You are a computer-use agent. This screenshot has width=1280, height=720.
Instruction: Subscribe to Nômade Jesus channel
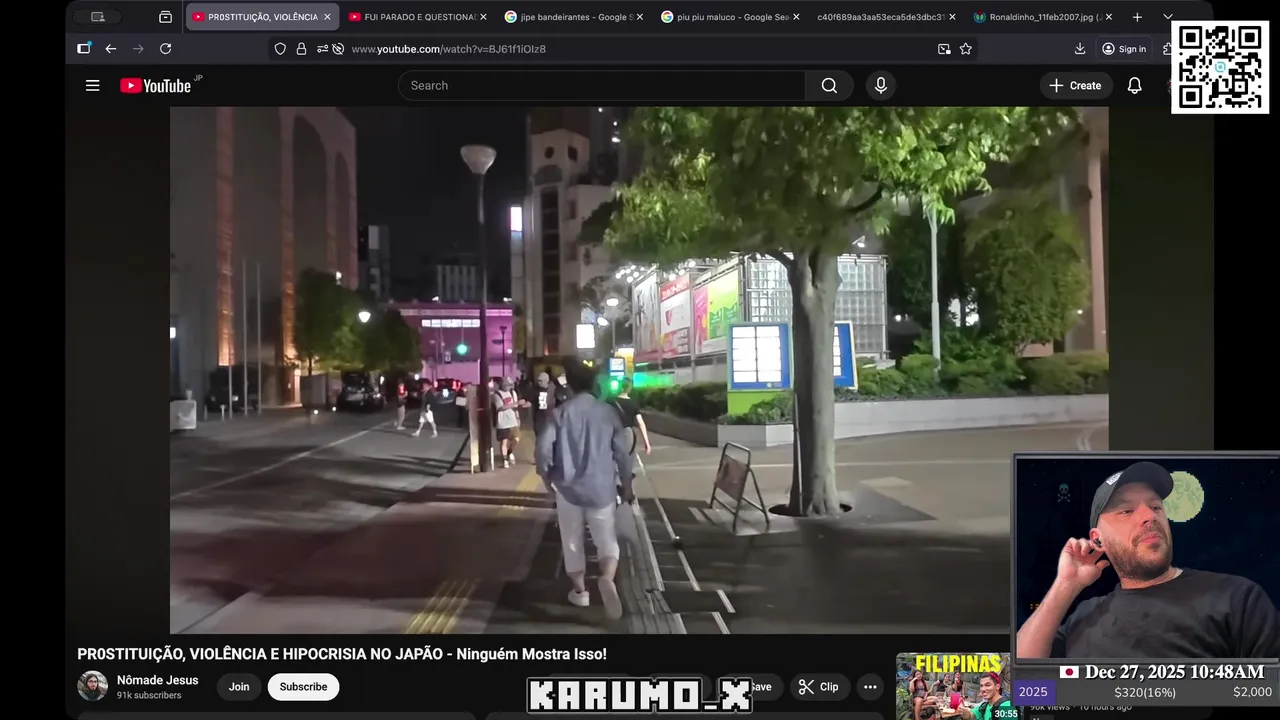(303, 687)
